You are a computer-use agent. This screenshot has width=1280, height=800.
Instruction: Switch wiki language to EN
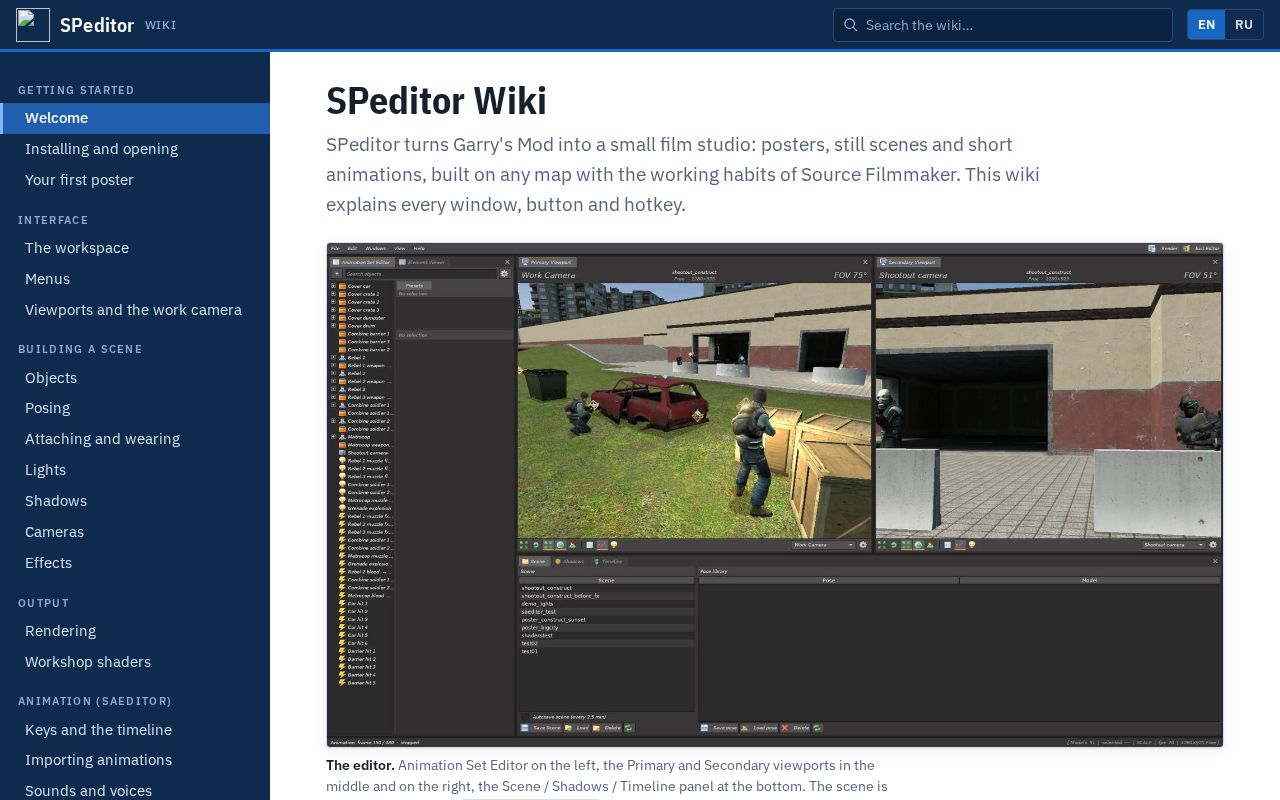(1207, 25)
